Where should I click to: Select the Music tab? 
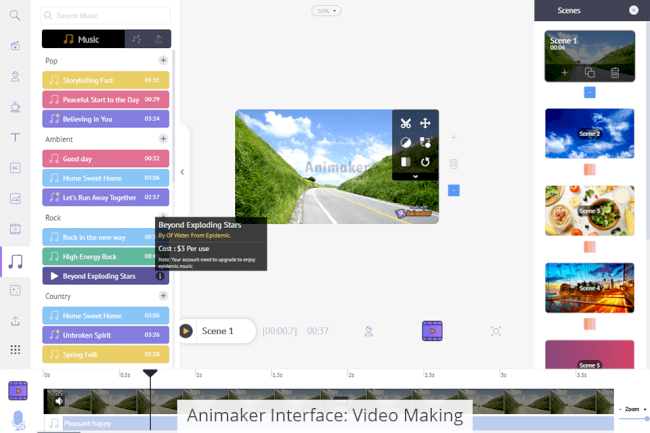pyautogui.click(x=83, y=39)
